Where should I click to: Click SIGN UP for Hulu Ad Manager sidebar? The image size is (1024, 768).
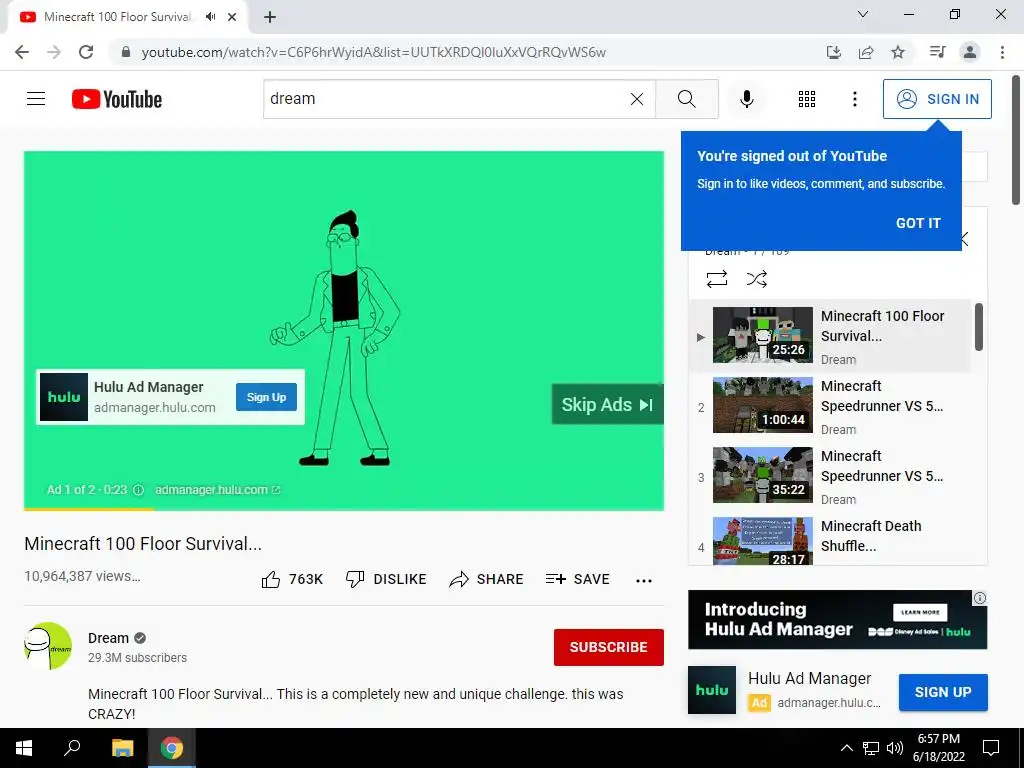tap(943, 692)
